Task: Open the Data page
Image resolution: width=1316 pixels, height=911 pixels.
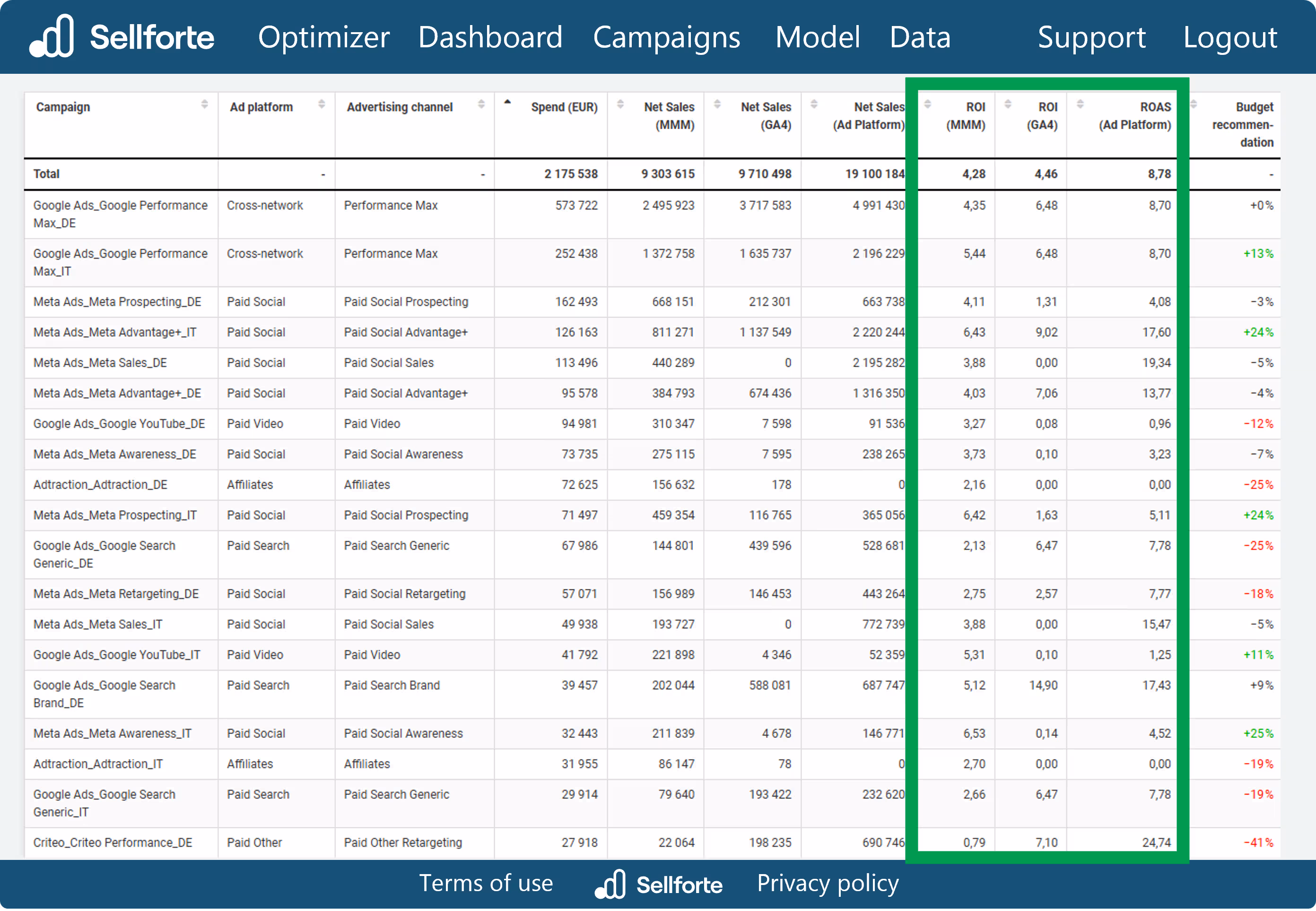Action: coord(920,38)
